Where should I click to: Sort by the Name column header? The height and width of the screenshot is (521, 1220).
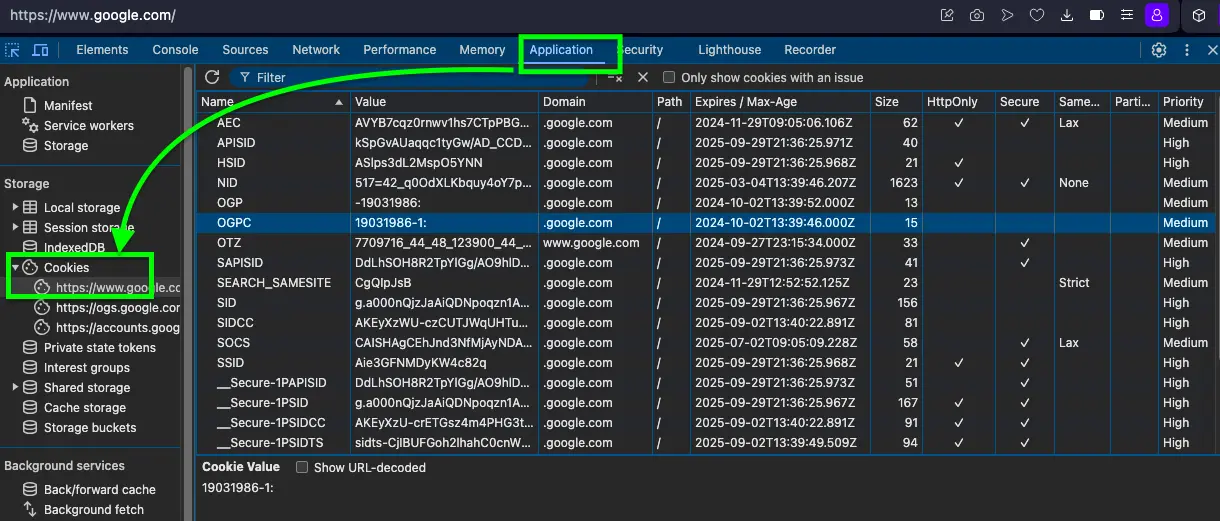273,101
